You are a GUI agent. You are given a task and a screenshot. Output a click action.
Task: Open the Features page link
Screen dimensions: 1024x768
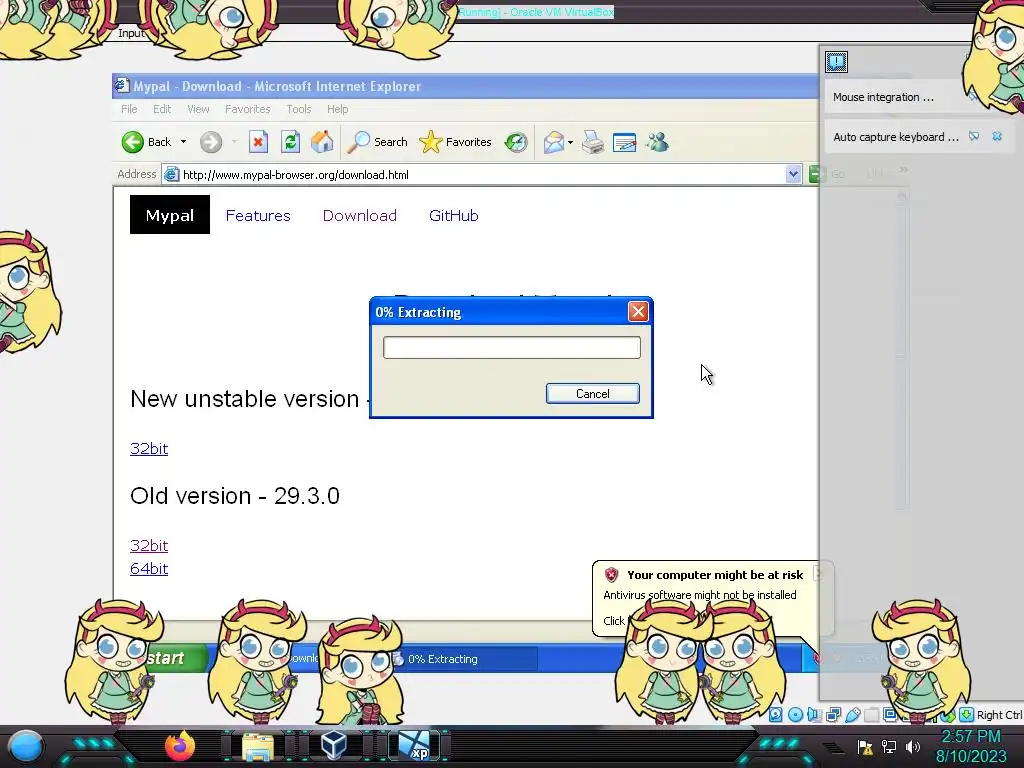pyautogui.click(x=258, y=216)
